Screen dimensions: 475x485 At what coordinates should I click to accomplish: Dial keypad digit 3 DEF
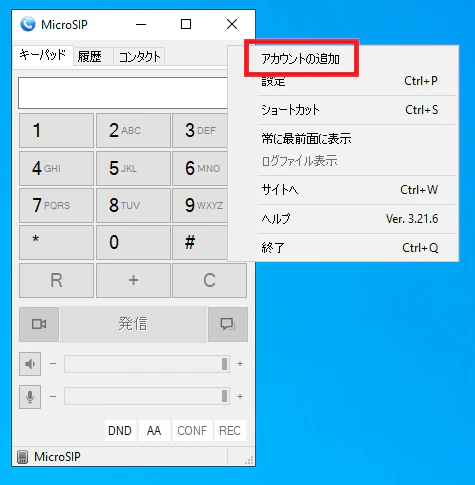(200, 130)
